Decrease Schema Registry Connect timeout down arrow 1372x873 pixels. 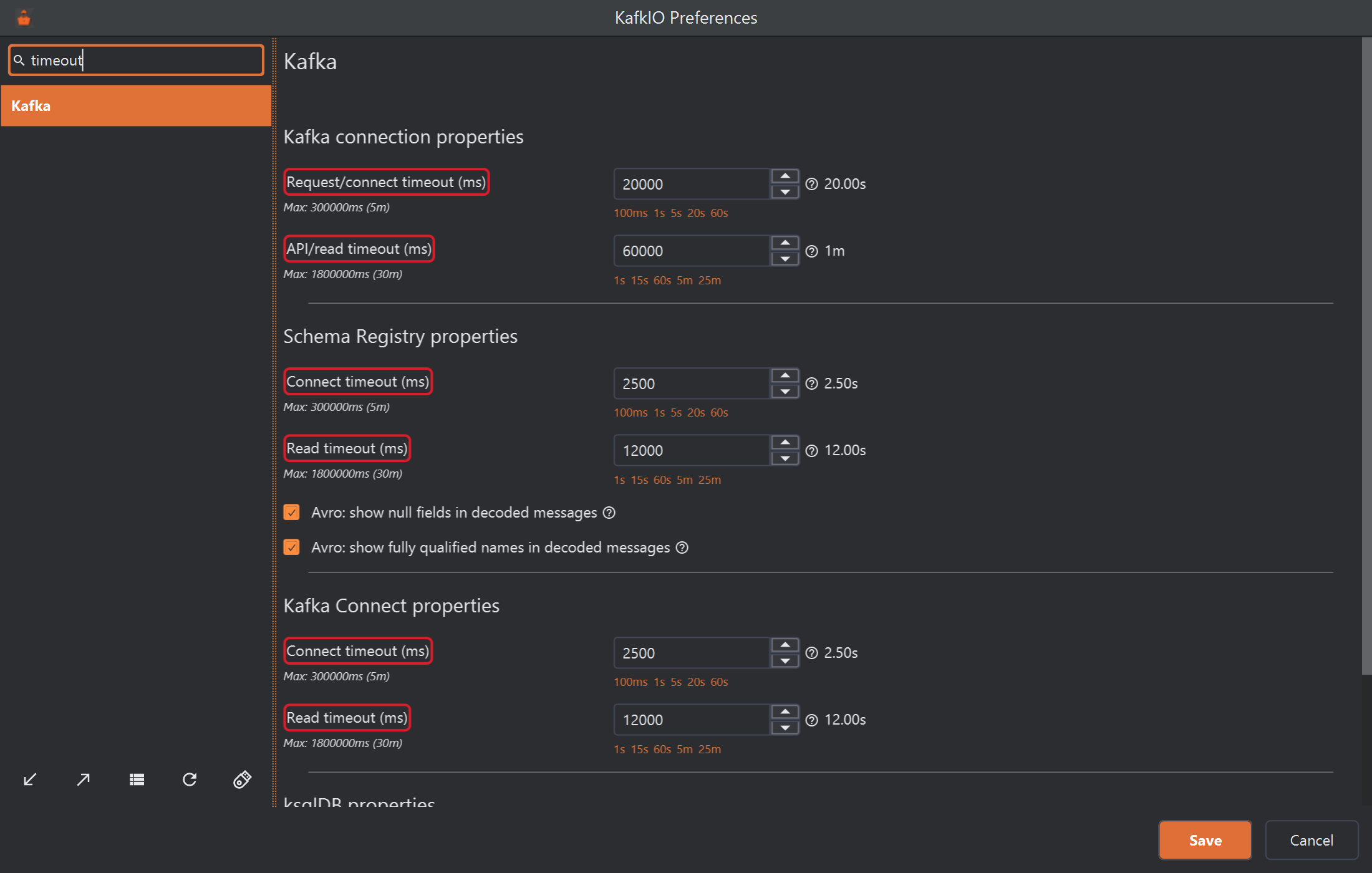point(785,391)
